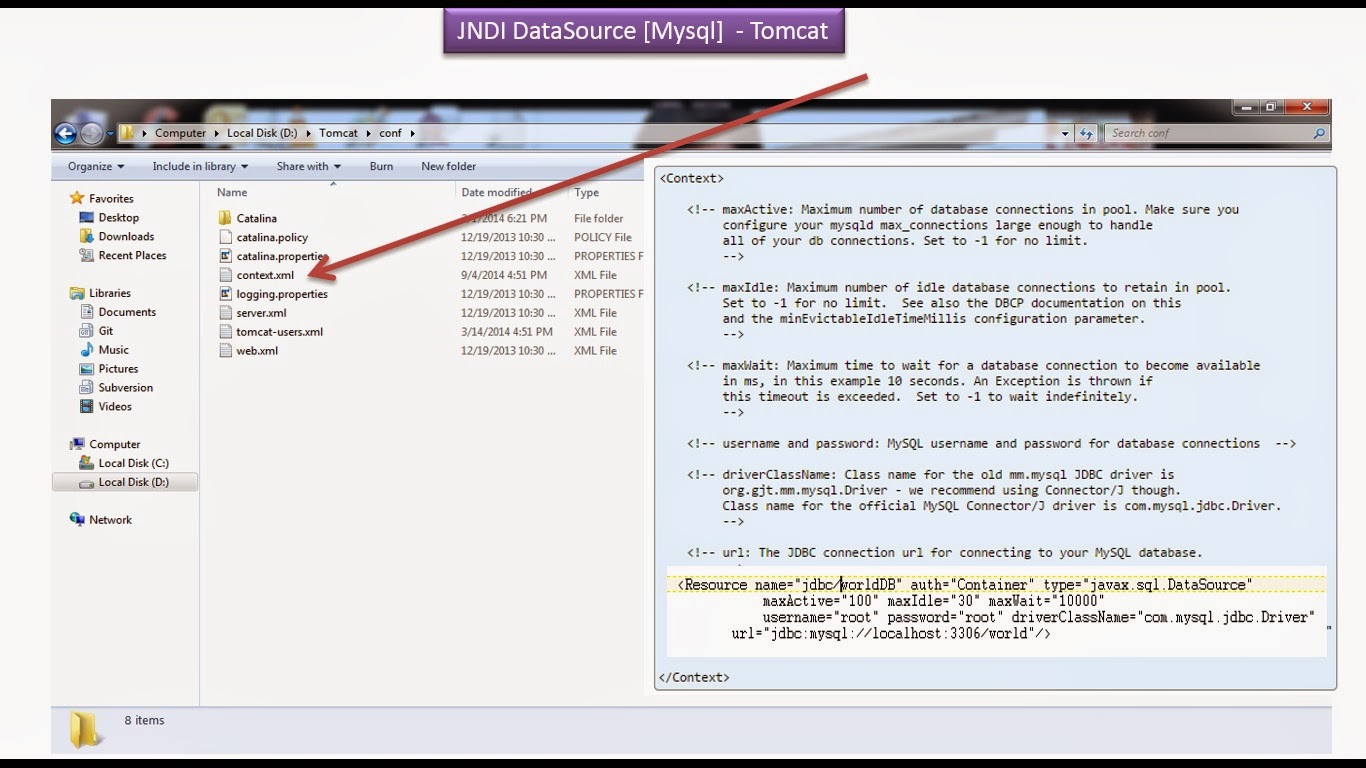Open the Catalina folder icon
Image resolution: width=1366 pixels, height=768 pixels.
click(225, 218)
